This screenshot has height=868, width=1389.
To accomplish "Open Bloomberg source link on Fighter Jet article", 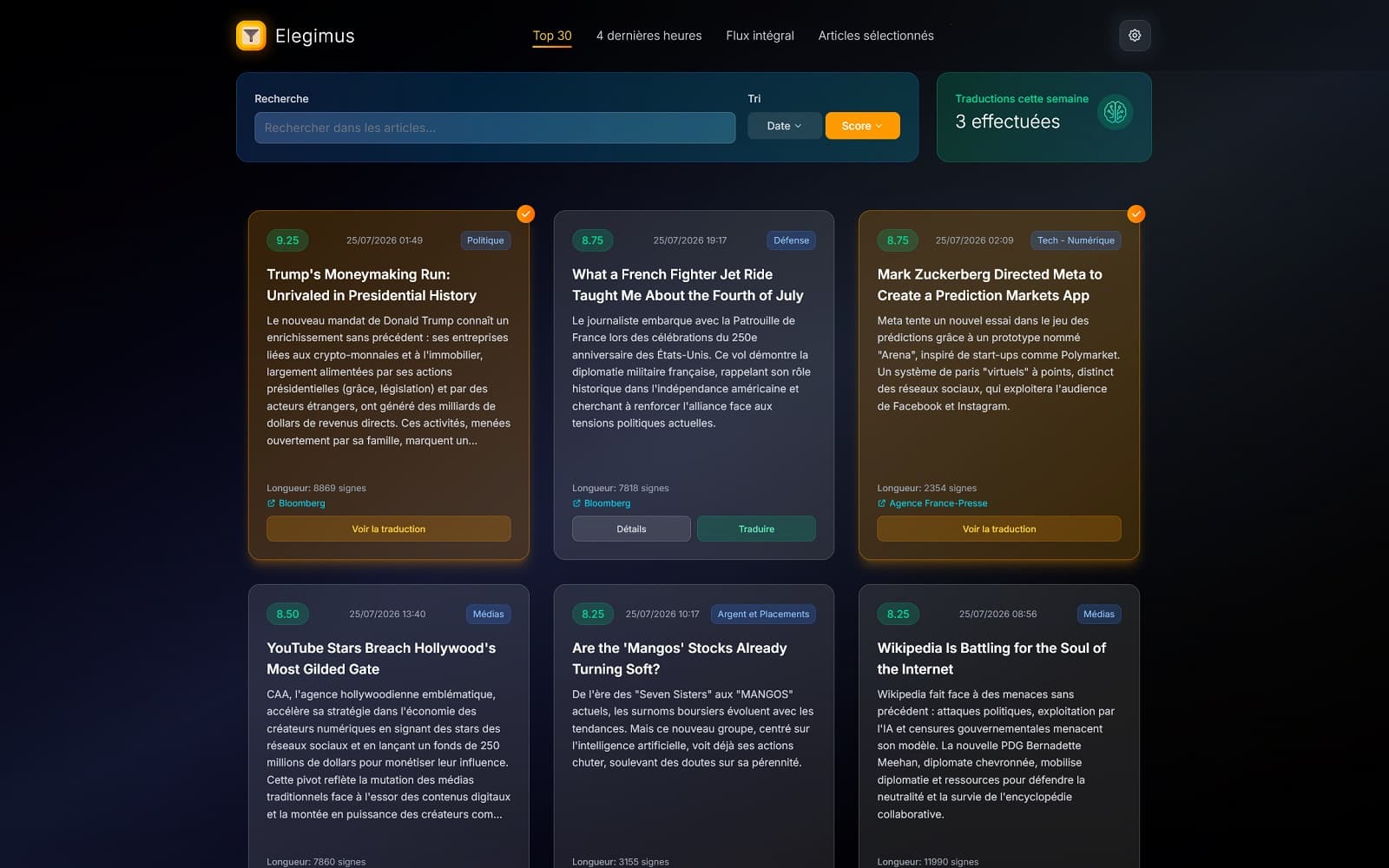I will (x=602, y=503).
